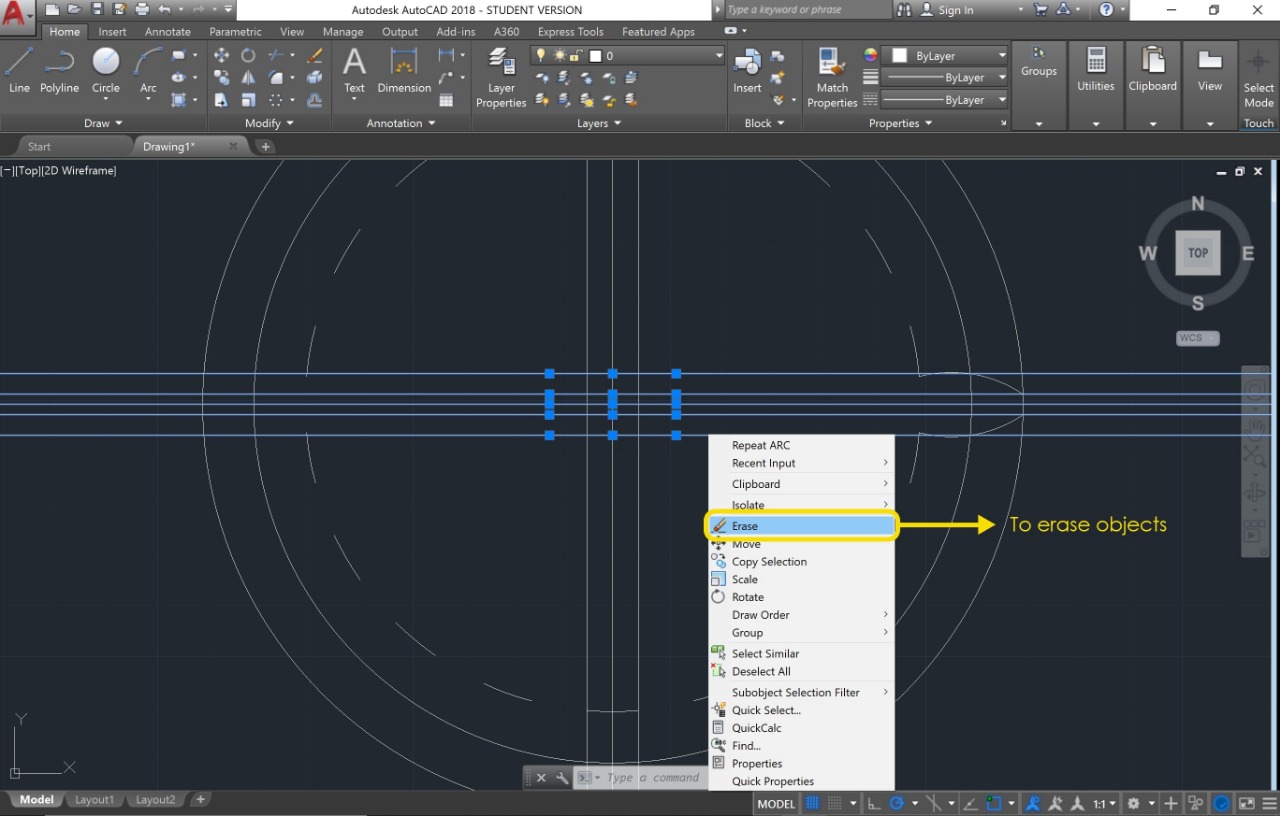Toggle polar tracking in status bar
1280x816 pixels.
click(897, 803)
